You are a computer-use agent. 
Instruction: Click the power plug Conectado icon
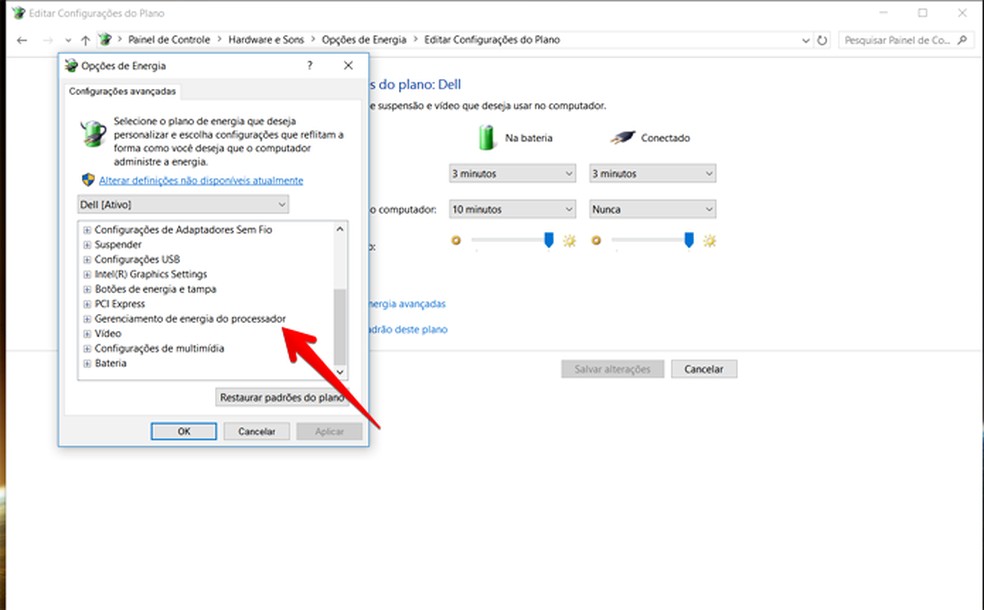[623, 137]
